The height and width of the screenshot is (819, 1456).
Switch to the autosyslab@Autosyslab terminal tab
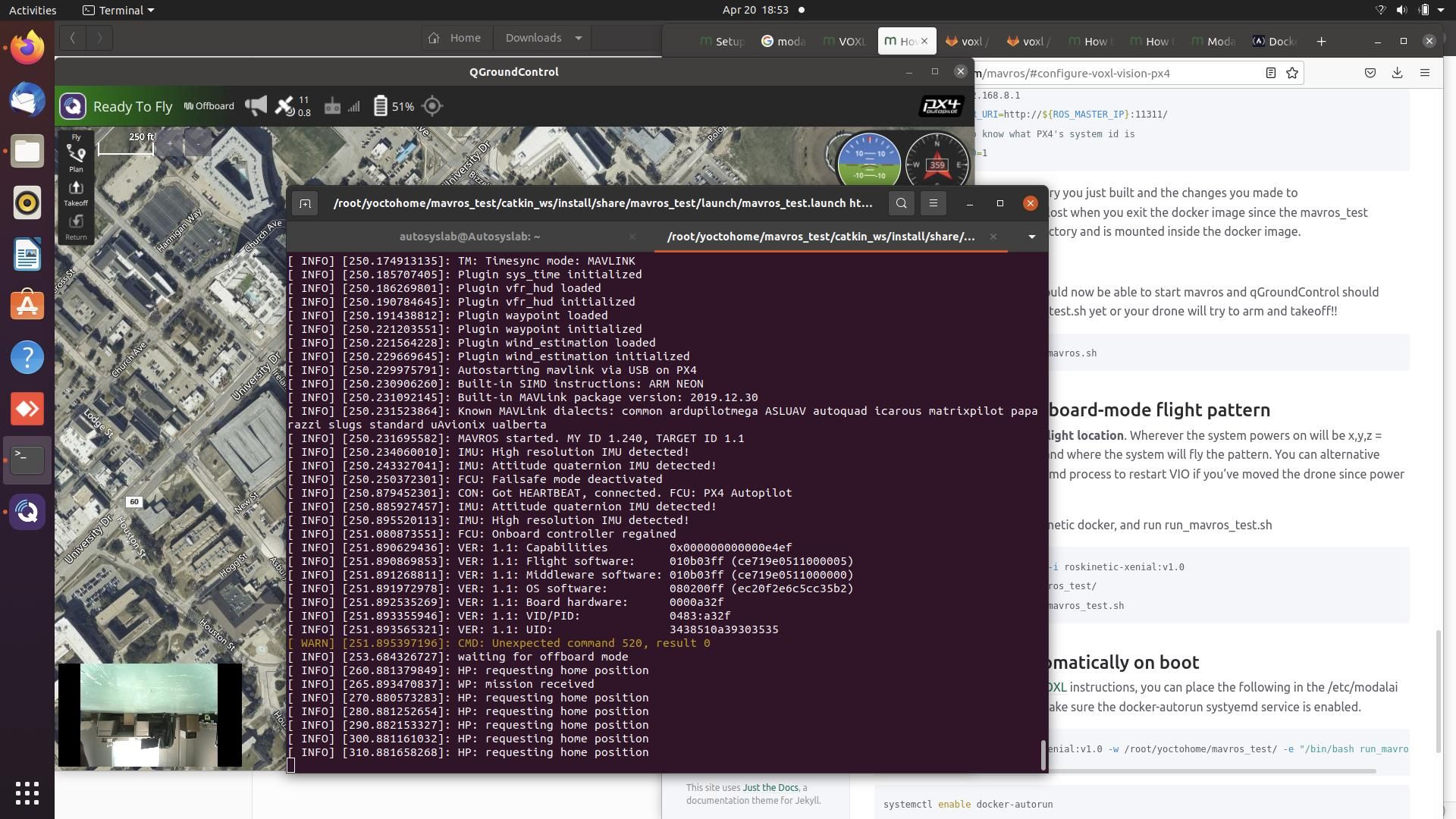[x=469, y=237]
